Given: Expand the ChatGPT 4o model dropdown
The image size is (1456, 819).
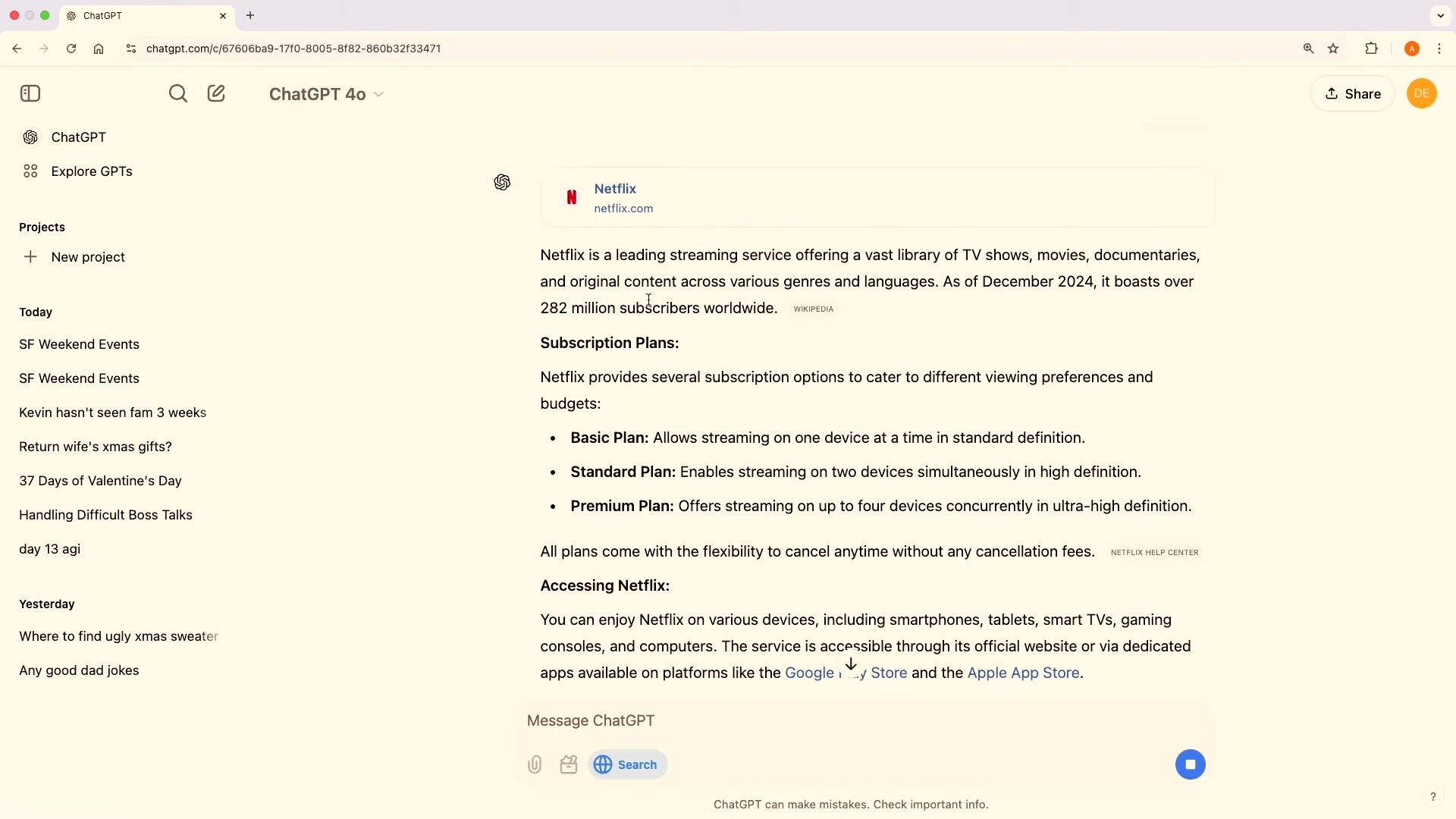Looking at the screenshot, I should [326, 94].
